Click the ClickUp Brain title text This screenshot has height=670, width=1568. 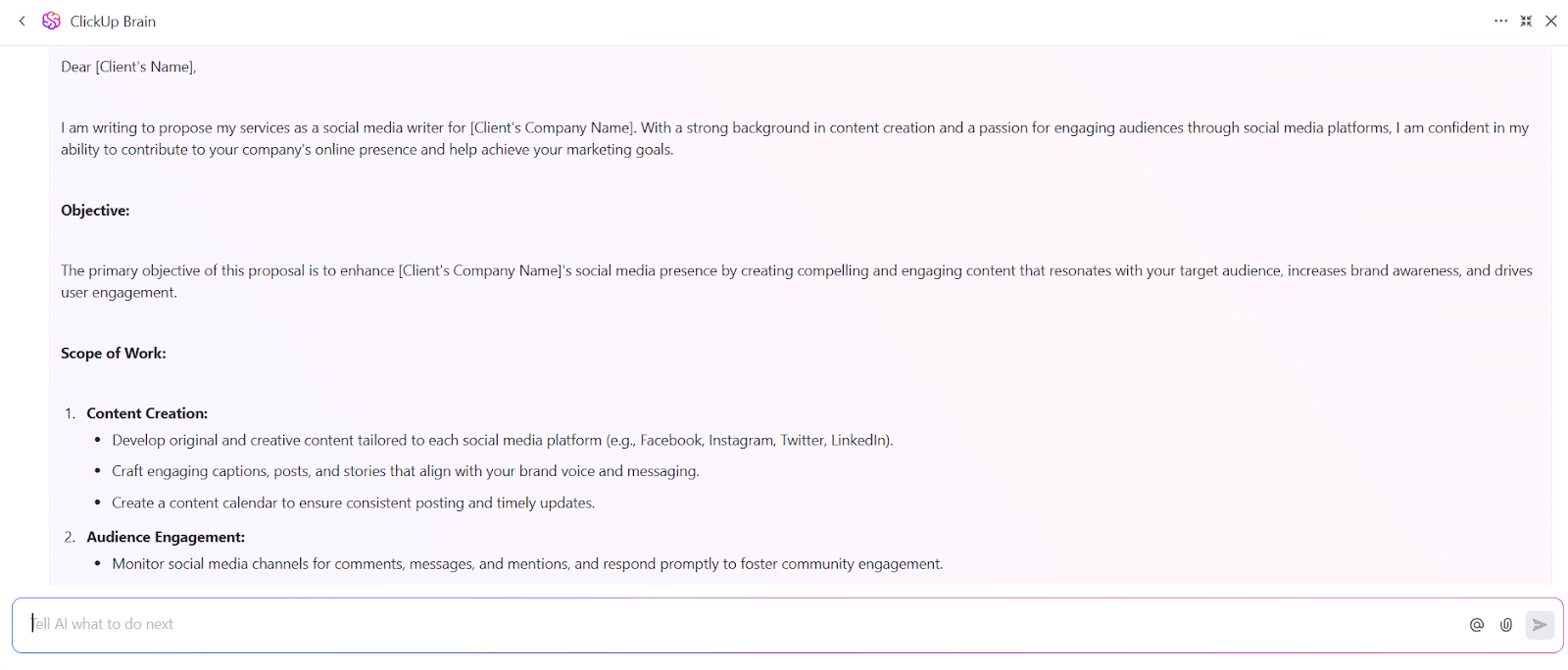(x=113, y=22)
